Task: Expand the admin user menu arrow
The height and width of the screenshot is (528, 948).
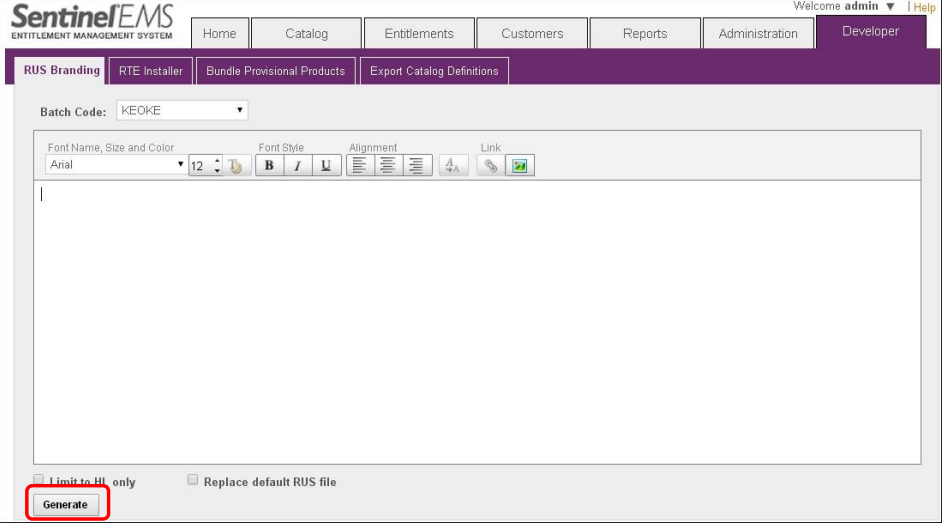Action: [x=890, y=7]
